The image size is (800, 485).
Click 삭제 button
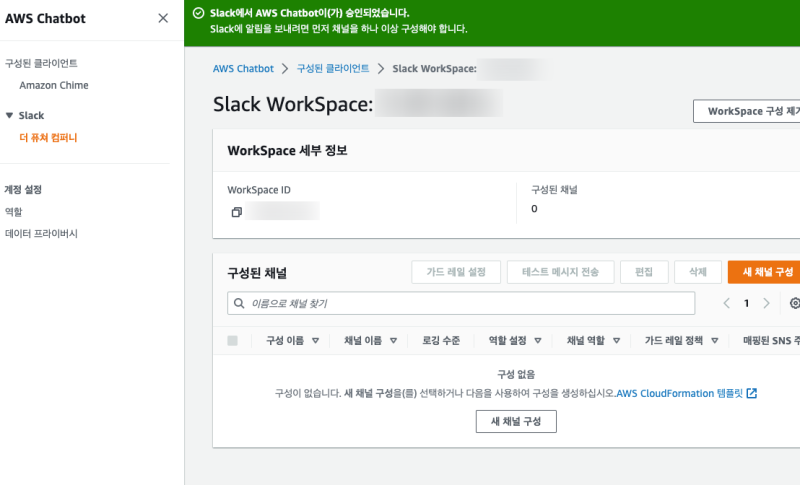pyautogui.click(x=697, y=272)
